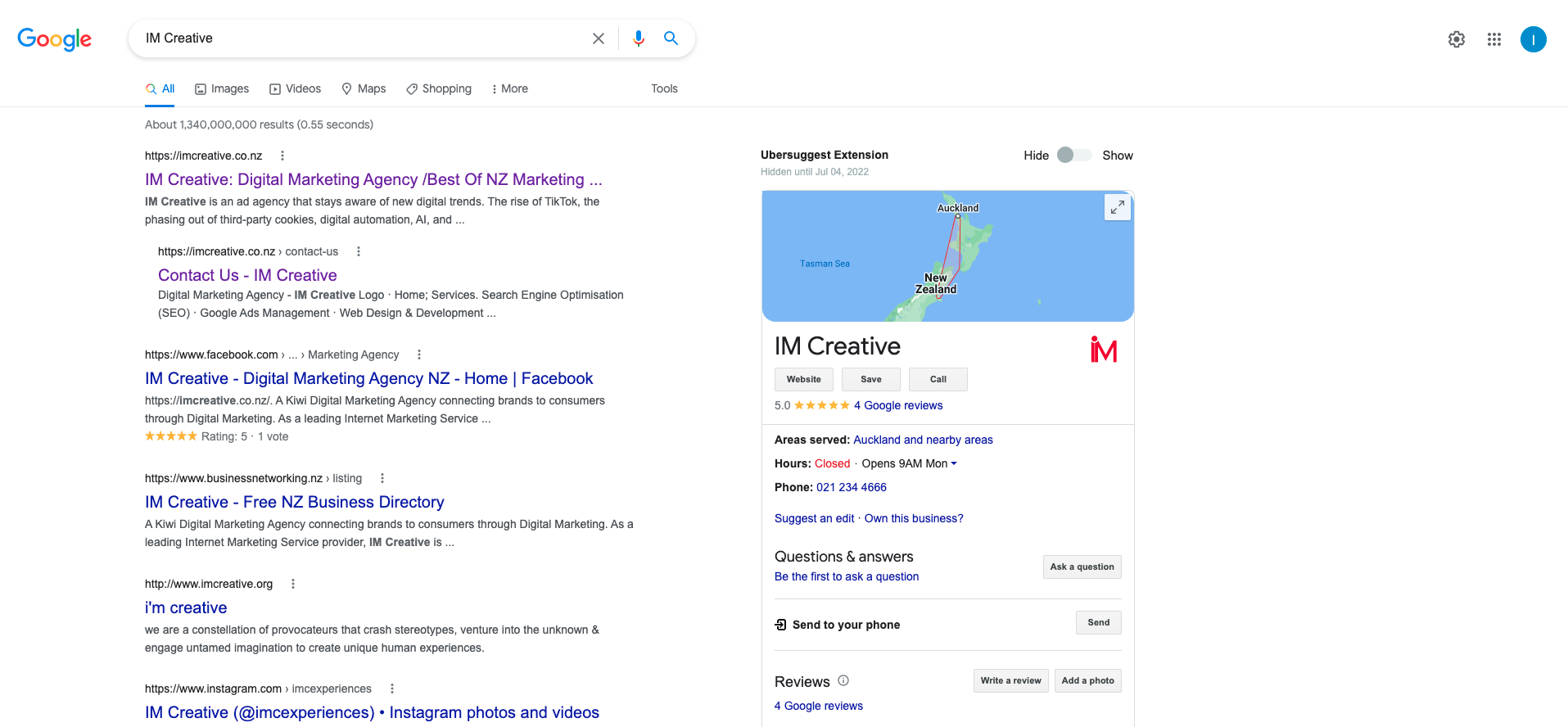Open IM Creative Instagram photos and videos
The width and height of the screenshot is (1568, 727).
(x=372, y=712)
